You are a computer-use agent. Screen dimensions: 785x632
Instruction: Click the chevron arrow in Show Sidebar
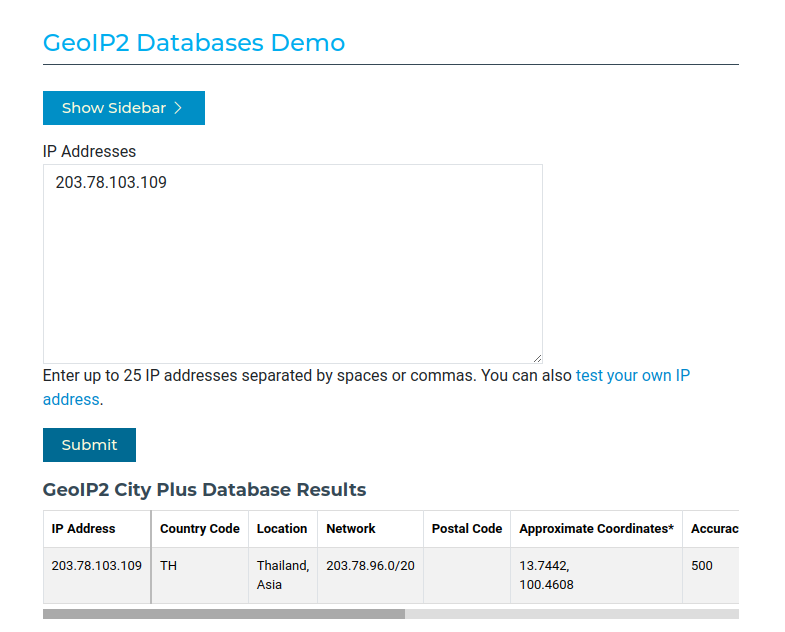tap(179, 108)
